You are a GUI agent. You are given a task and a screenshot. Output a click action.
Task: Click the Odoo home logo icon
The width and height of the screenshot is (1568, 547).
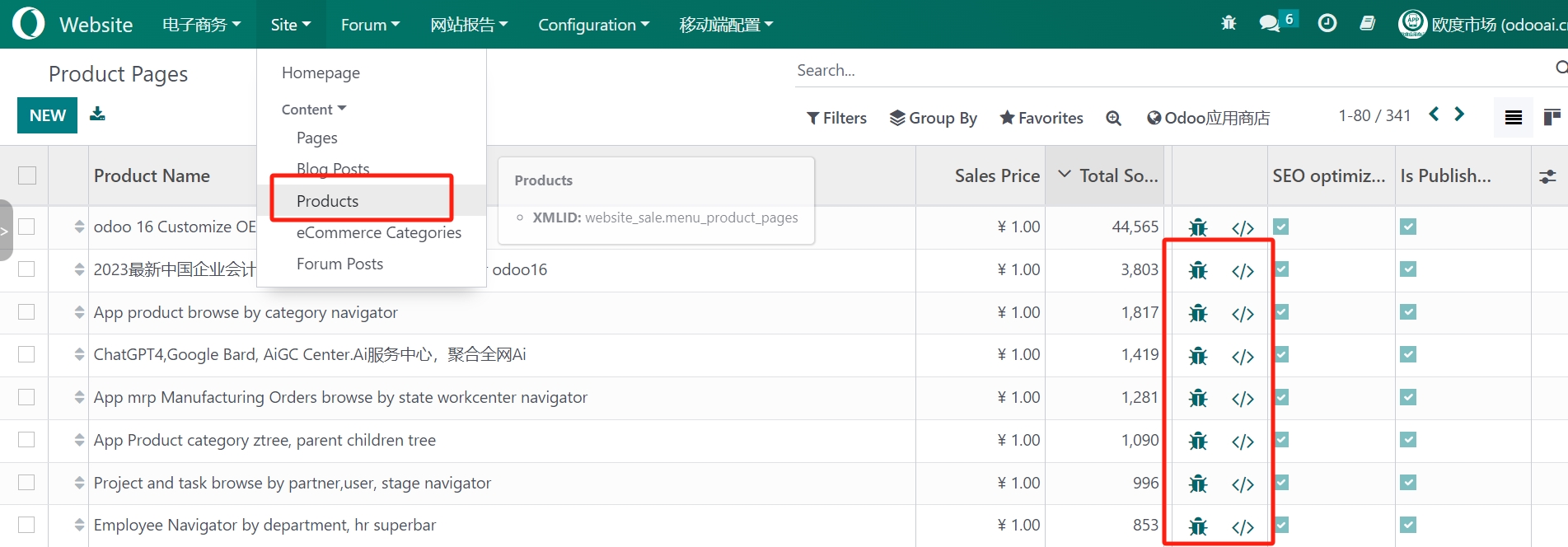click(28, 24)
